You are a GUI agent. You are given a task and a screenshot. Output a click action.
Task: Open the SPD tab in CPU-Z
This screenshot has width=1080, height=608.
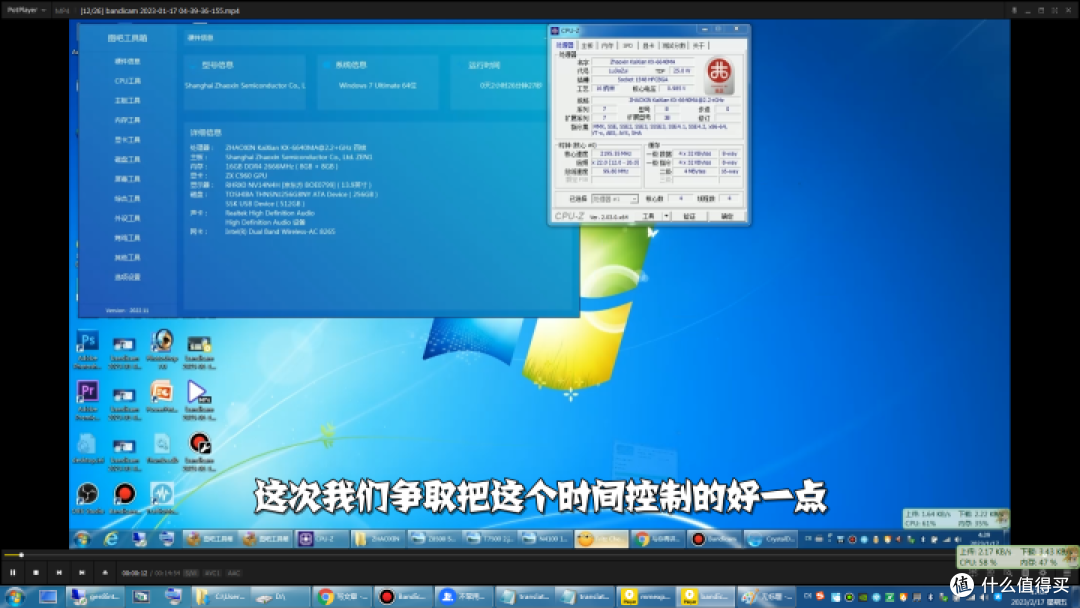tap(627, 45)
